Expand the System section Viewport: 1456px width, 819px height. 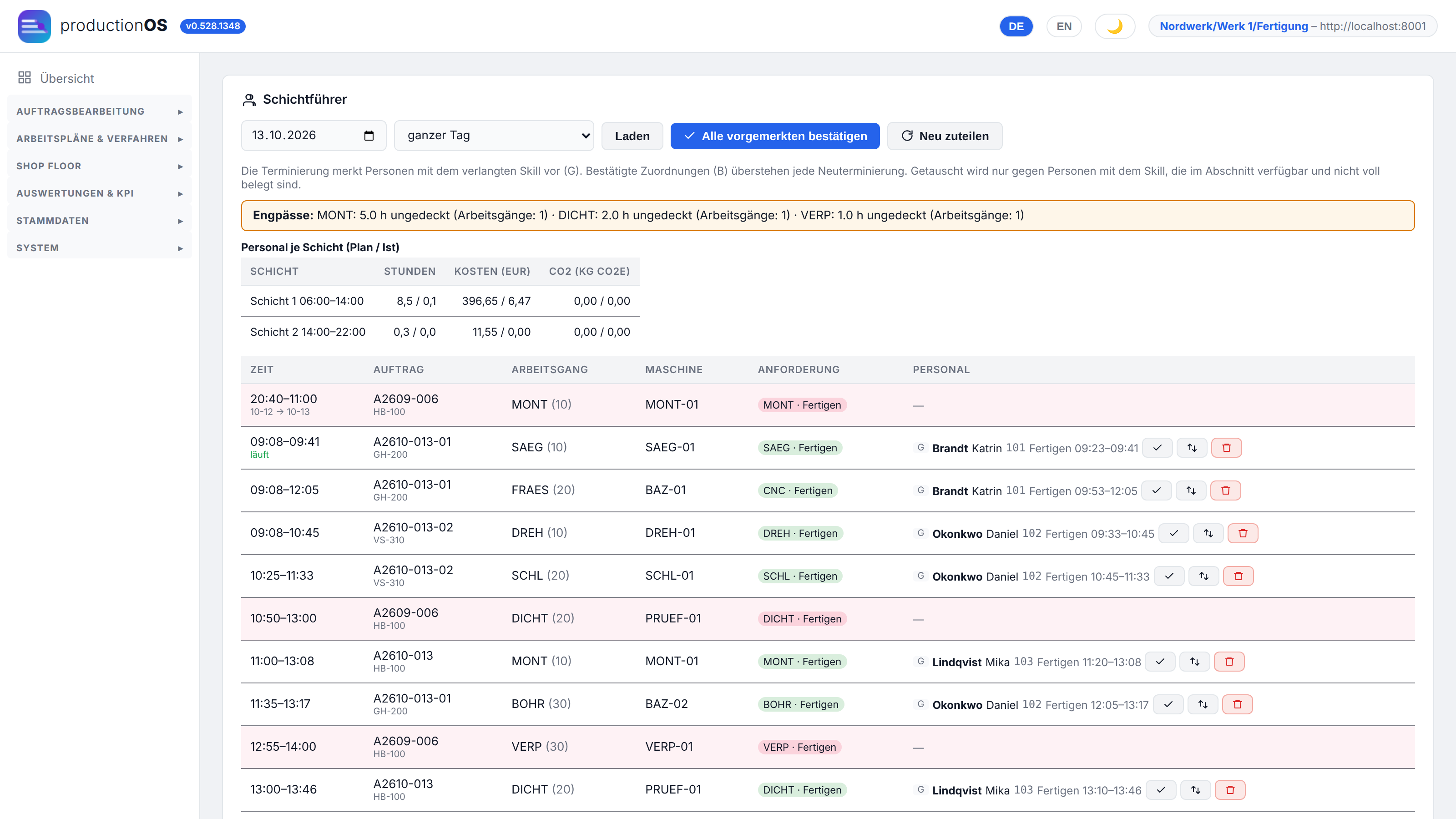[x=100, y=248]
